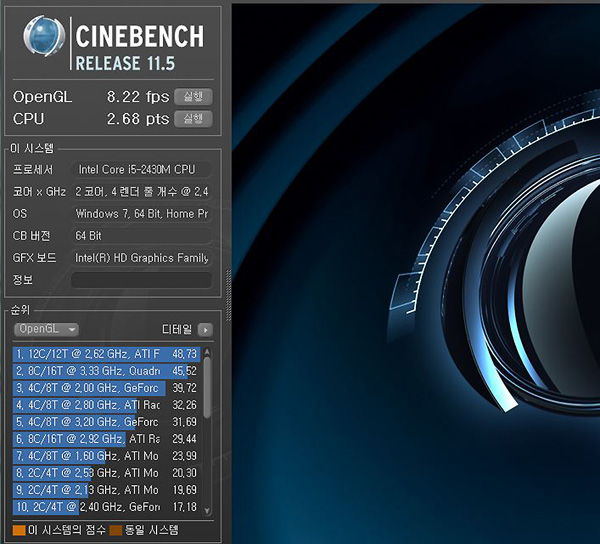Image resolution: width=600 pixels, height=544 pixels.
Task: Select ranking row 6. 8C/16T @ 2.92 GHz
Action: click(x=106, y=439)
